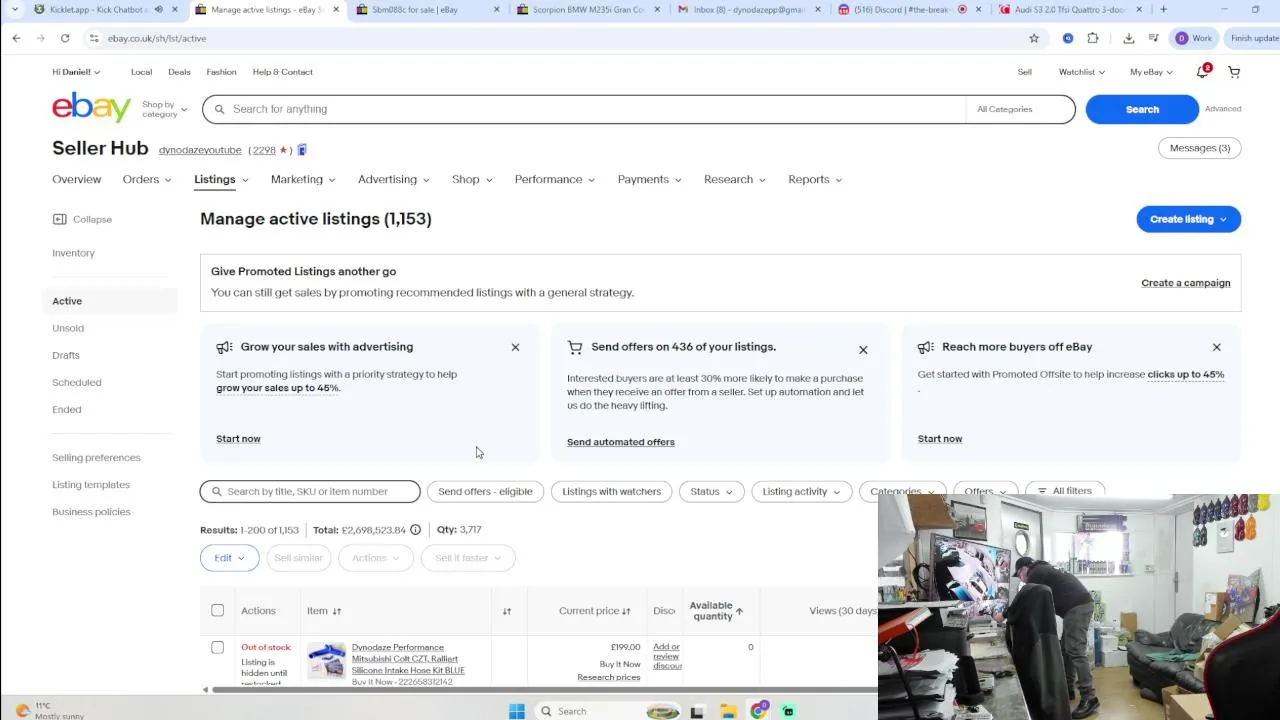Open the Performance menu

click(x=554, y=179)
